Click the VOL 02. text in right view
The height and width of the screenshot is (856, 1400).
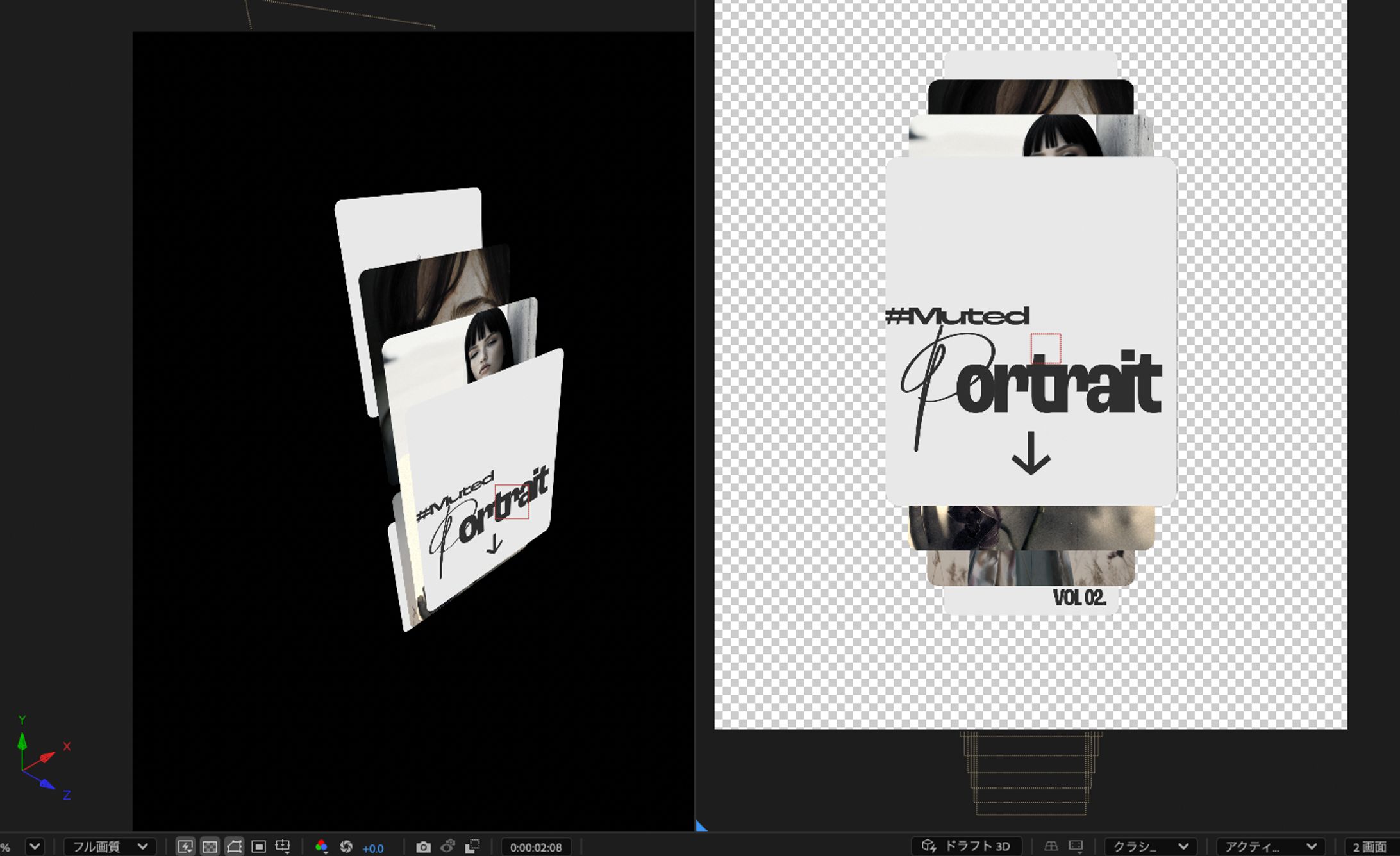[x=1079, y=598]
